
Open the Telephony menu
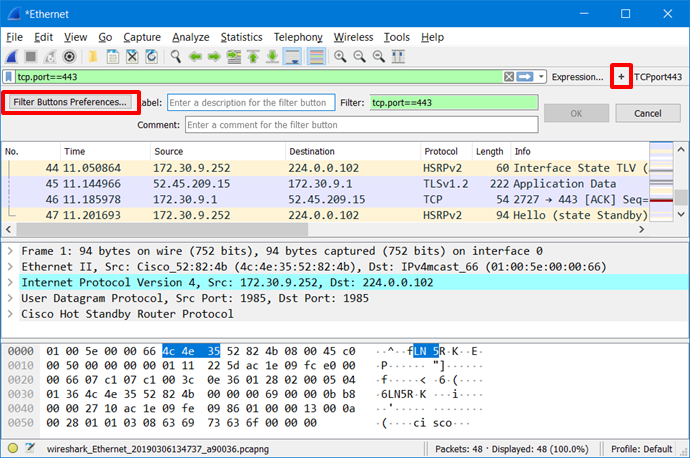298,37
